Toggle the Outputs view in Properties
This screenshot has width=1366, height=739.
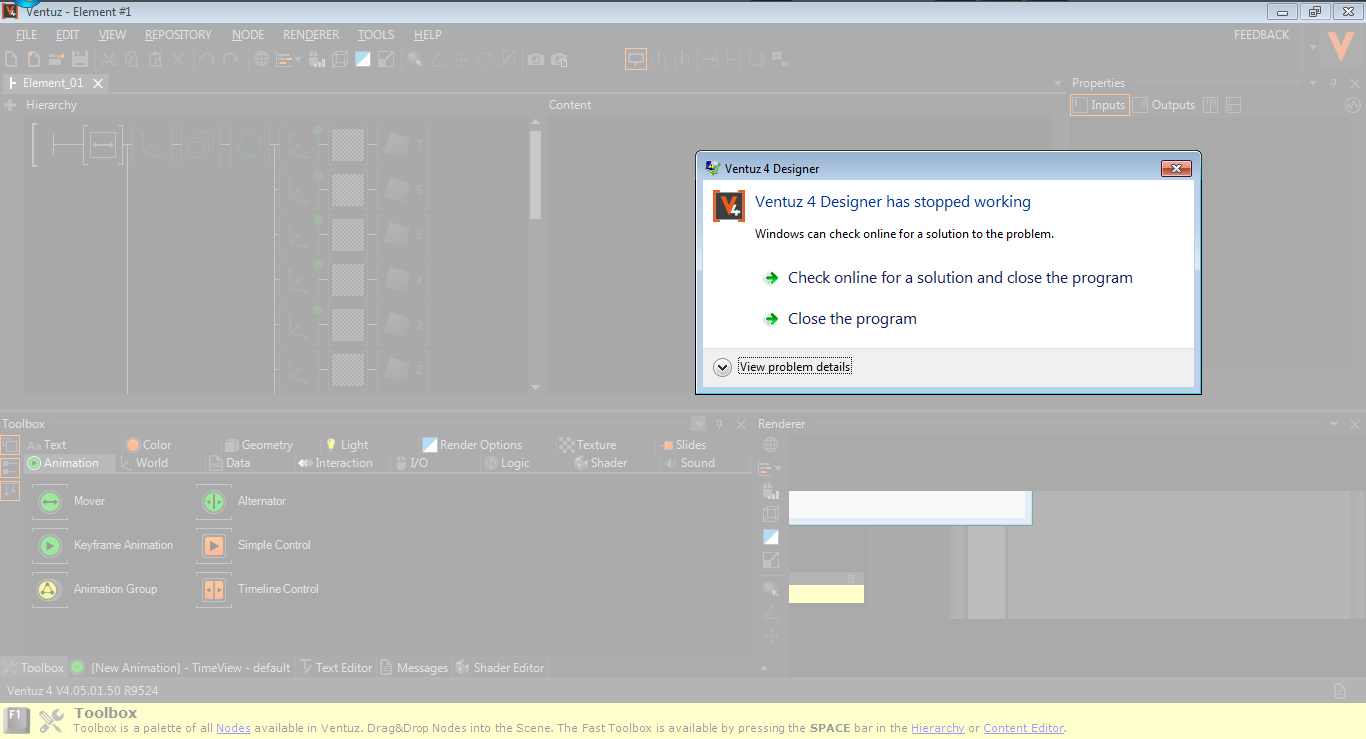[1164, 105]
